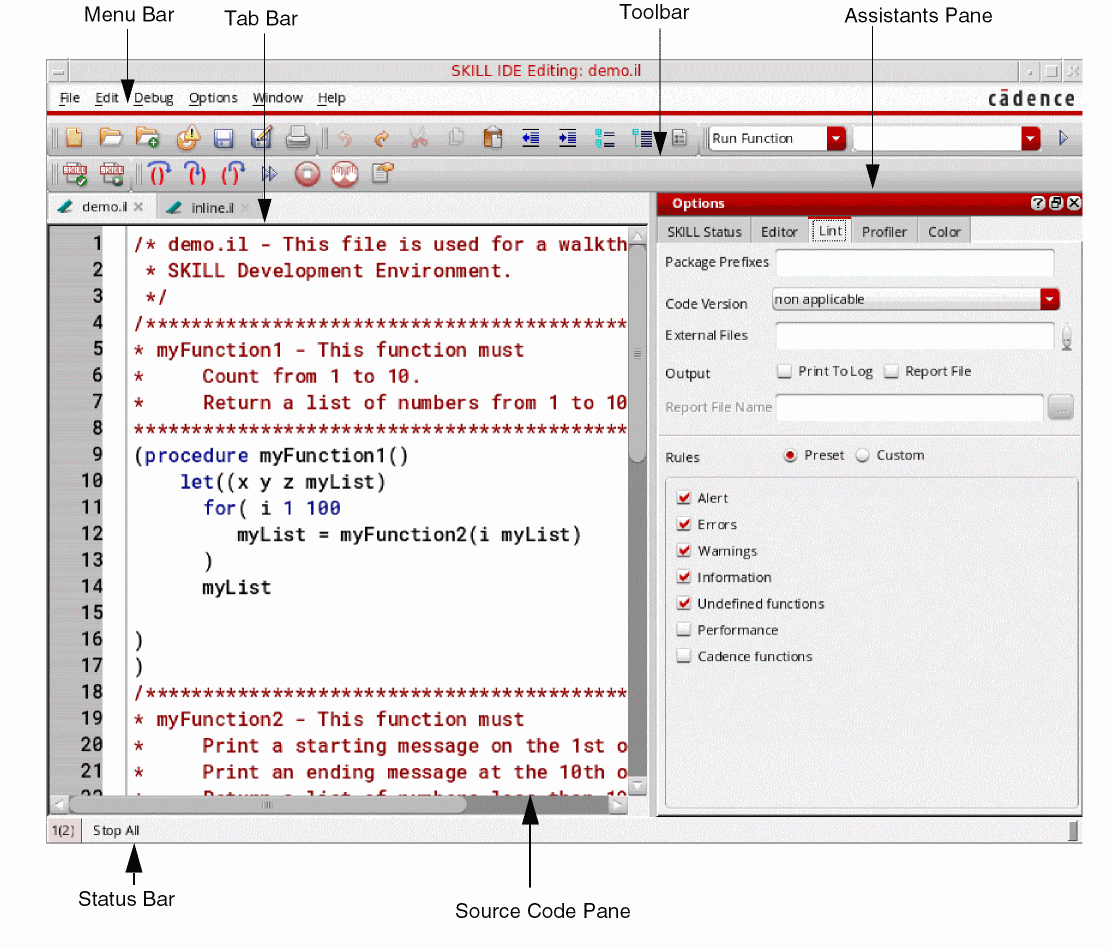Screen dimensions: 1111x949
Task: Switch to the Profiler tab
Action: click(x=884, y=232)
